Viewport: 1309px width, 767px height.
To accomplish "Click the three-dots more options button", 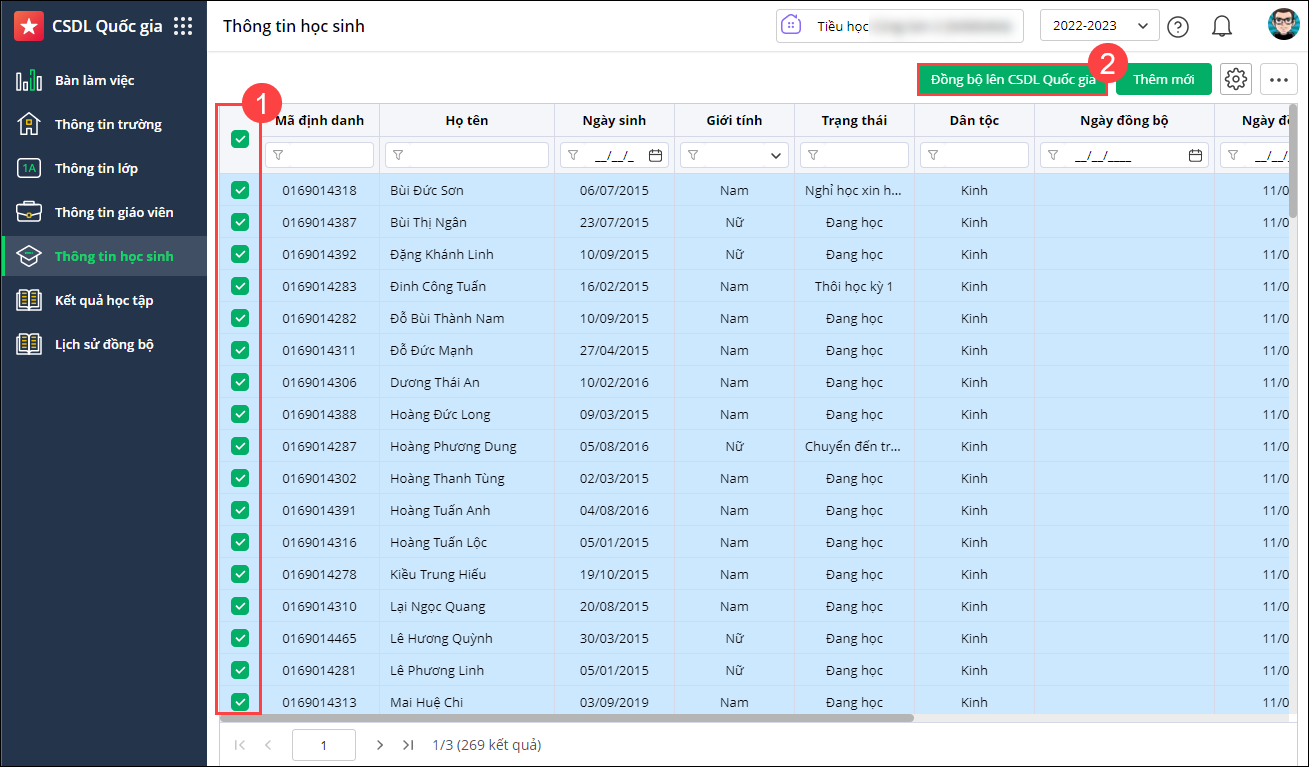I will pos(1279,79).
